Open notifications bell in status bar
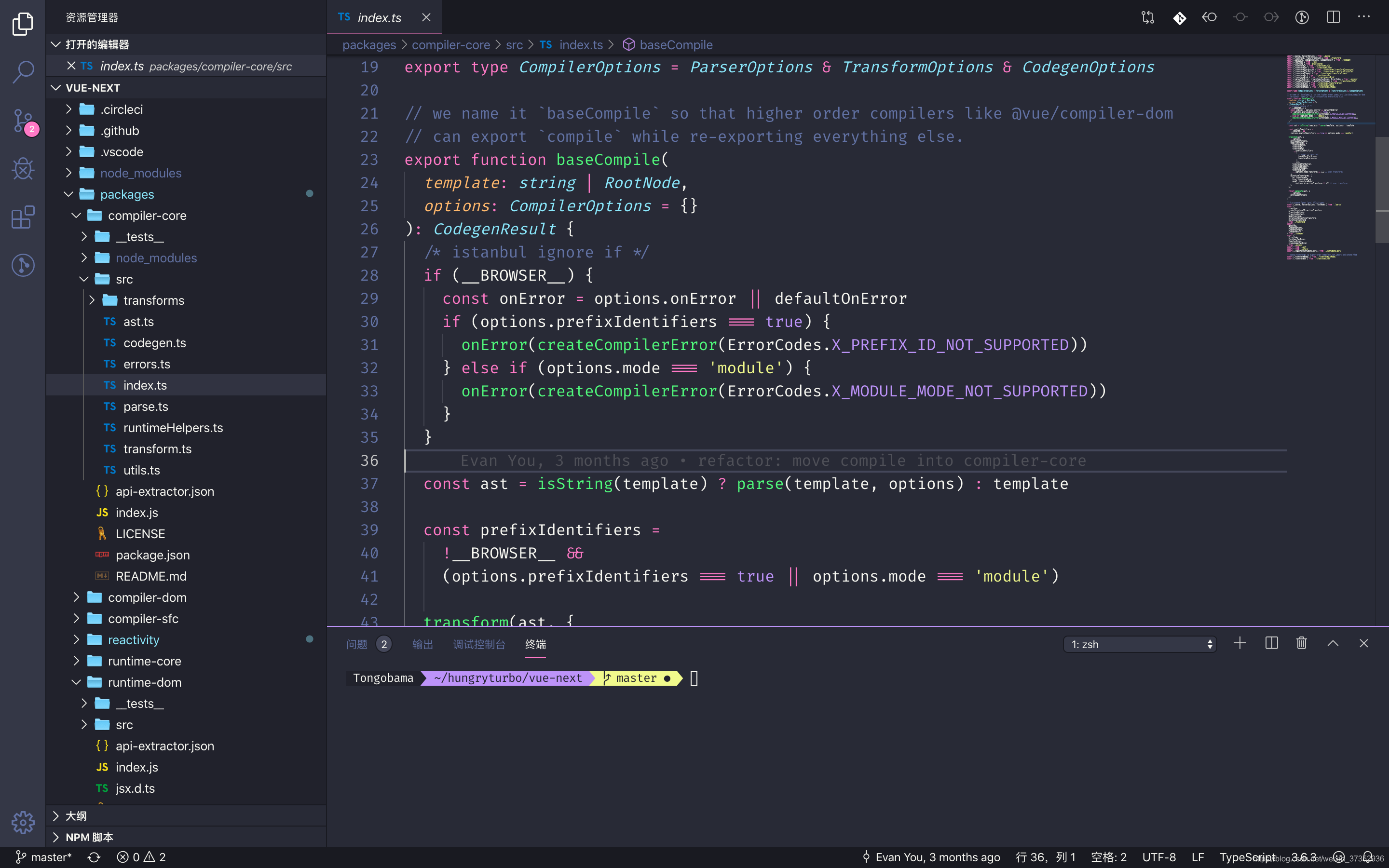Image resolution: width=1389 pixels, height=868 pixels. (1368, 857)
